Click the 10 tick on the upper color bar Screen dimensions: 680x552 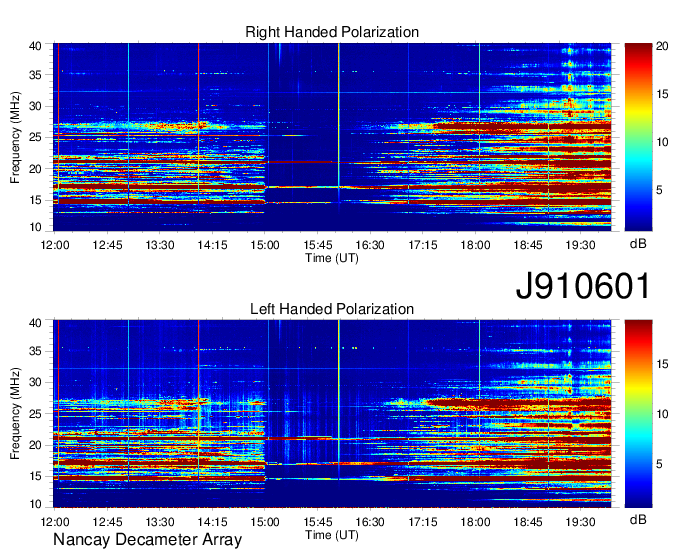tap(662, 142)
